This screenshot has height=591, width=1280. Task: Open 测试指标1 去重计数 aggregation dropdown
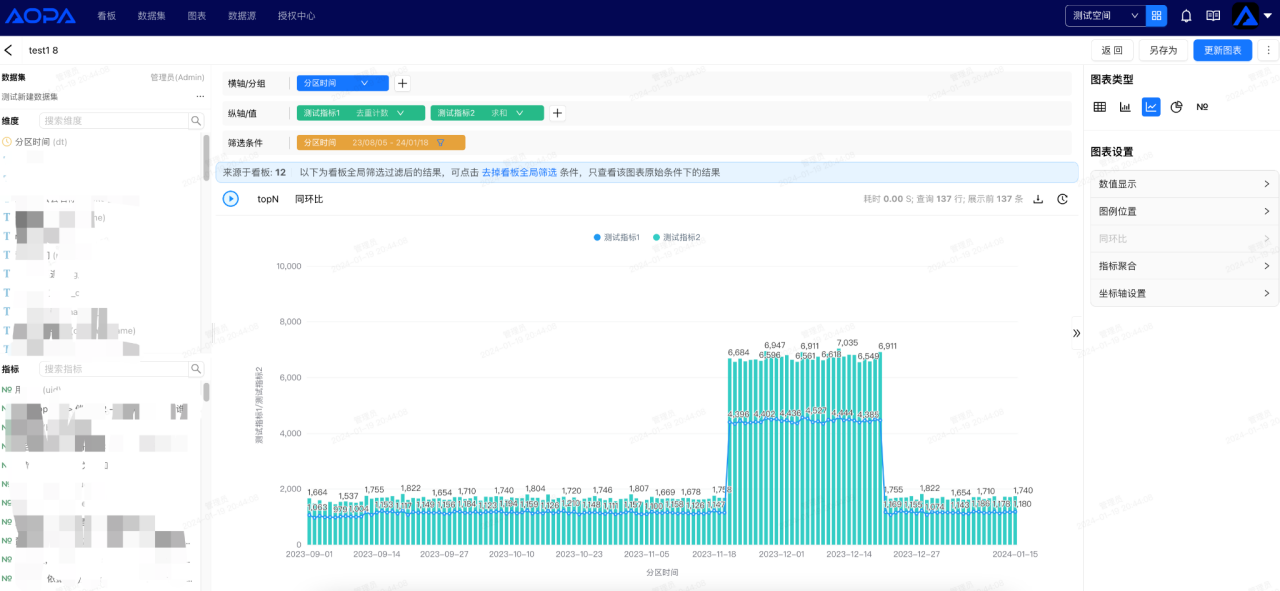coord(361,113)
